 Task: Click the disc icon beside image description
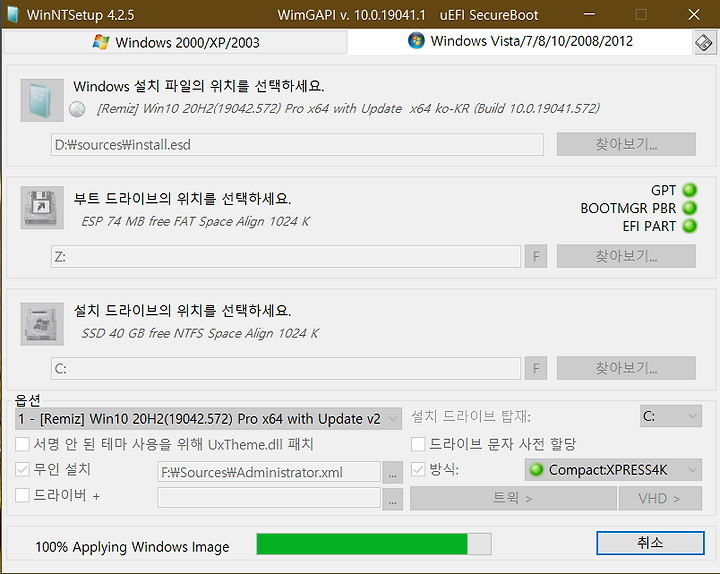[x=77, y=109]
